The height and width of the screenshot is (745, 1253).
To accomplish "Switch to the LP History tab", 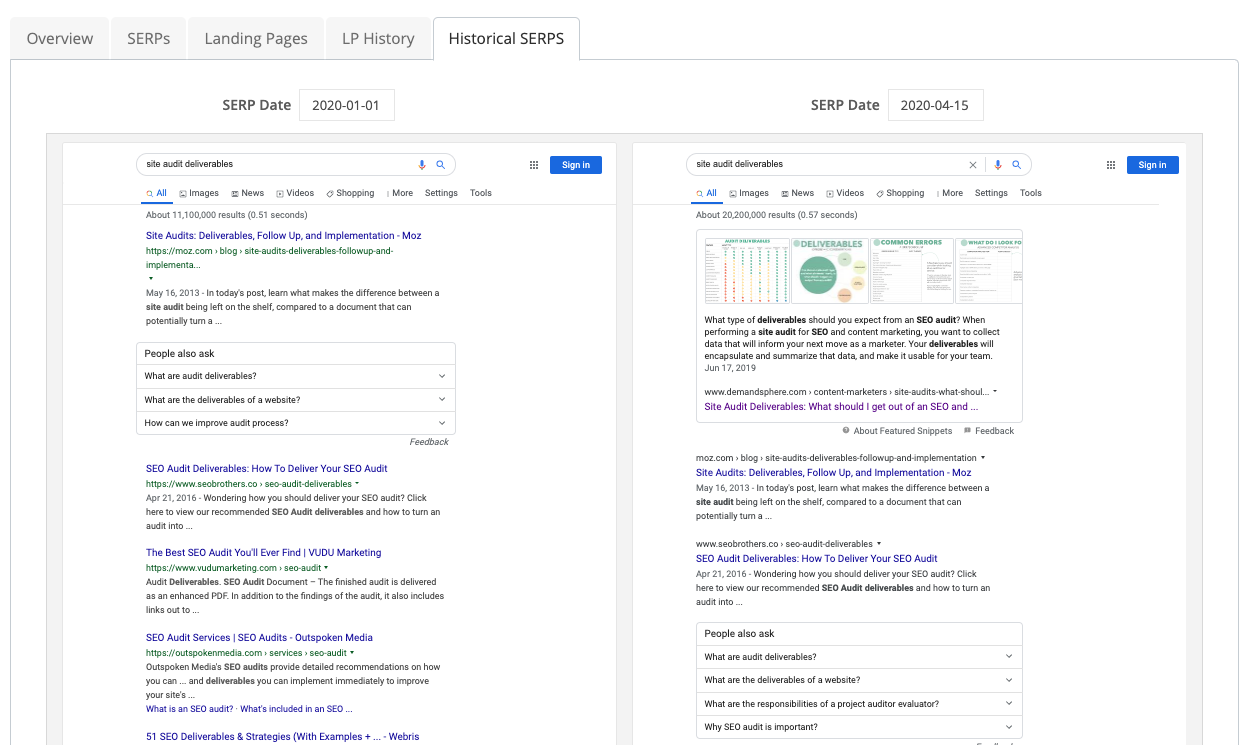I will (378, 39).
